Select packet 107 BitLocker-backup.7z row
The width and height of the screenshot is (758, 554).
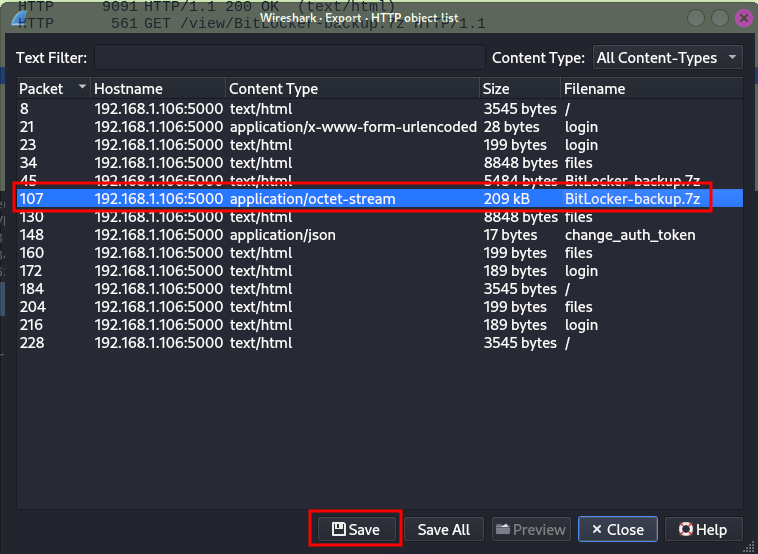(379, 199)
